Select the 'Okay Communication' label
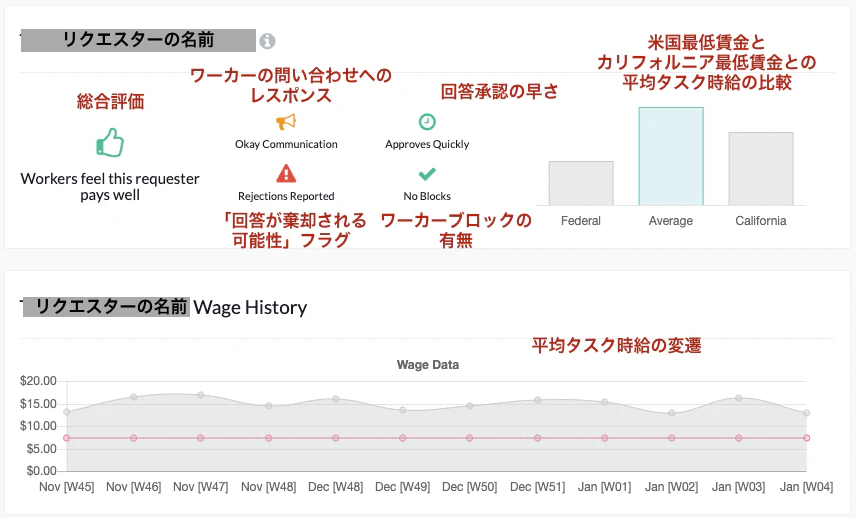The height and width of the screenshot is (518, 856). [x=286, y=144]
